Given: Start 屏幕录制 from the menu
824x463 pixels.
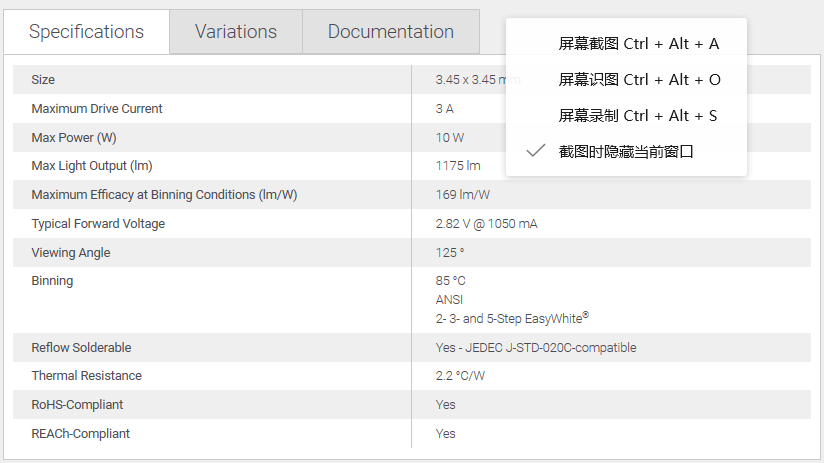Looking at the screenshot, I should pos(637,116).
